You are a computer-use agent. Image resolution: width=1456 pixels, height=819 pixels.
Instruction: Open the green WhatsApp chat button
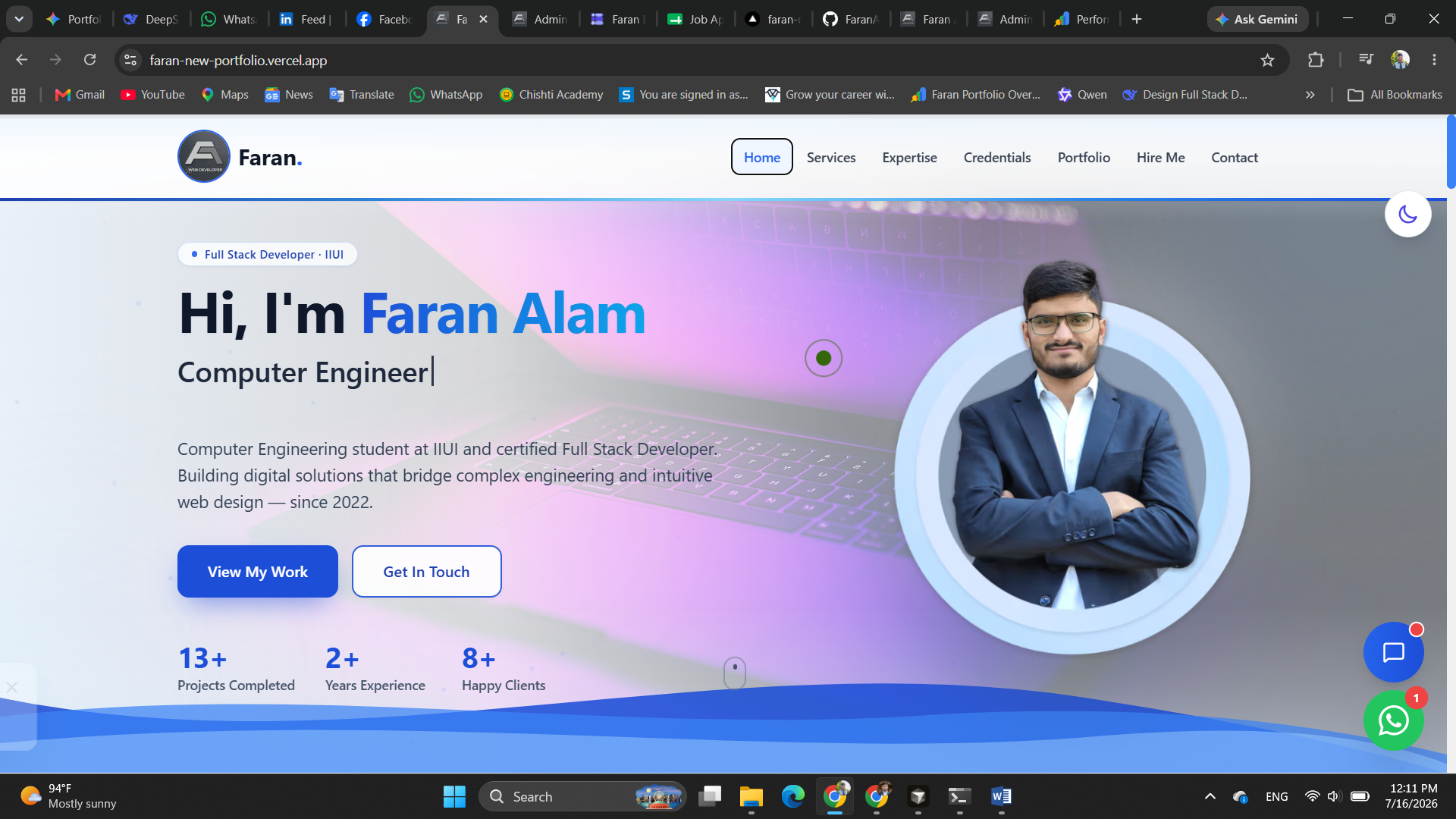(1393, 720)
